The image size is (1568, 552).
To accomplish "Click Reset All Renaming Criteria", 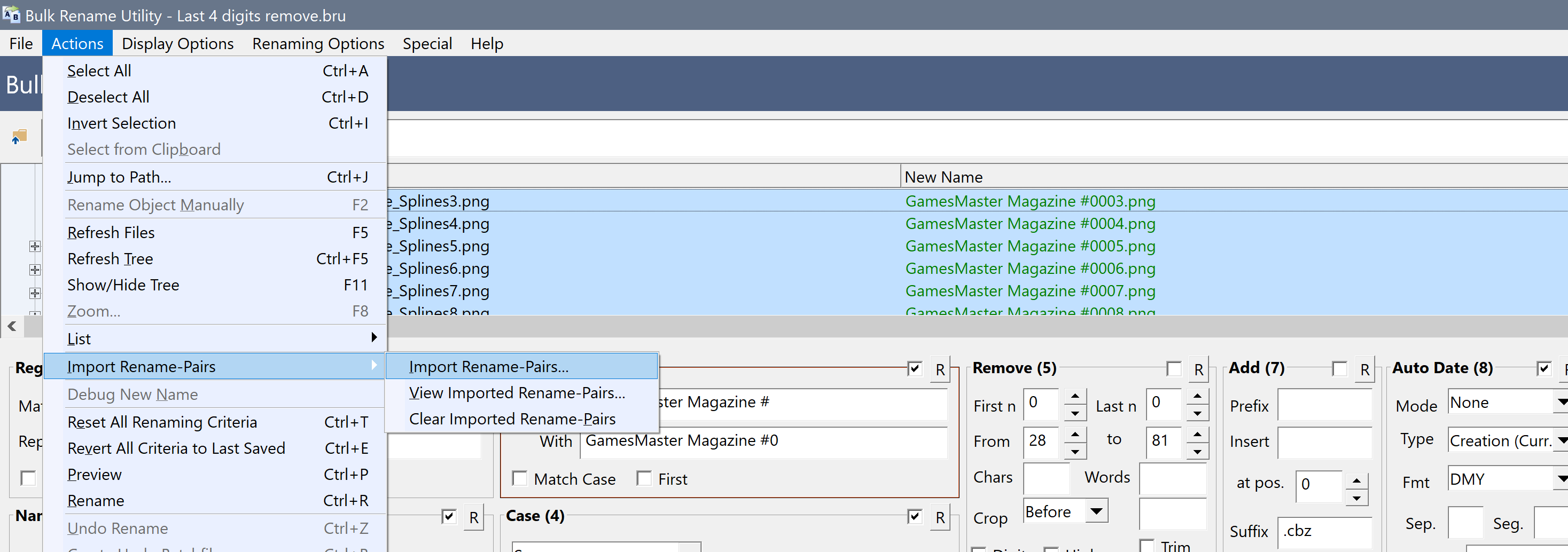I will coord(215,422).
